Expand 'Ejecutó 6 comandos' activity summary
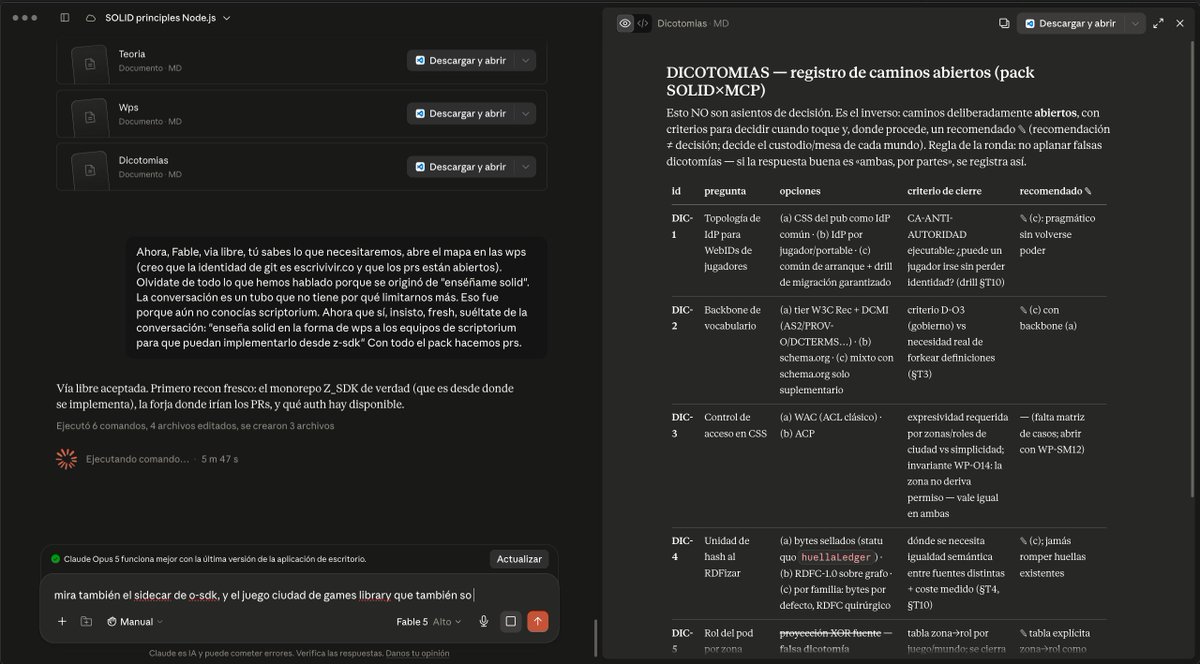Viewport: 1200px width, 664px height. [x=195, y=425]
